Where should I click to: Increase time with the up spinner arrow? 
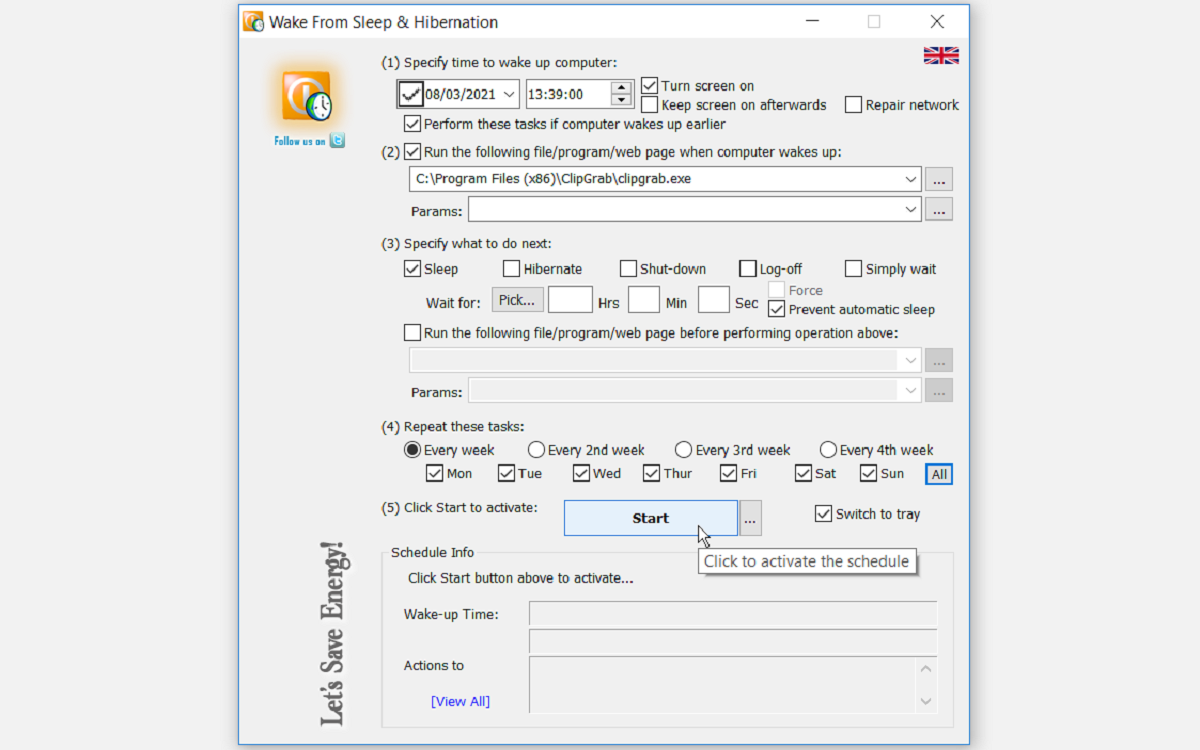click(622, 88)
